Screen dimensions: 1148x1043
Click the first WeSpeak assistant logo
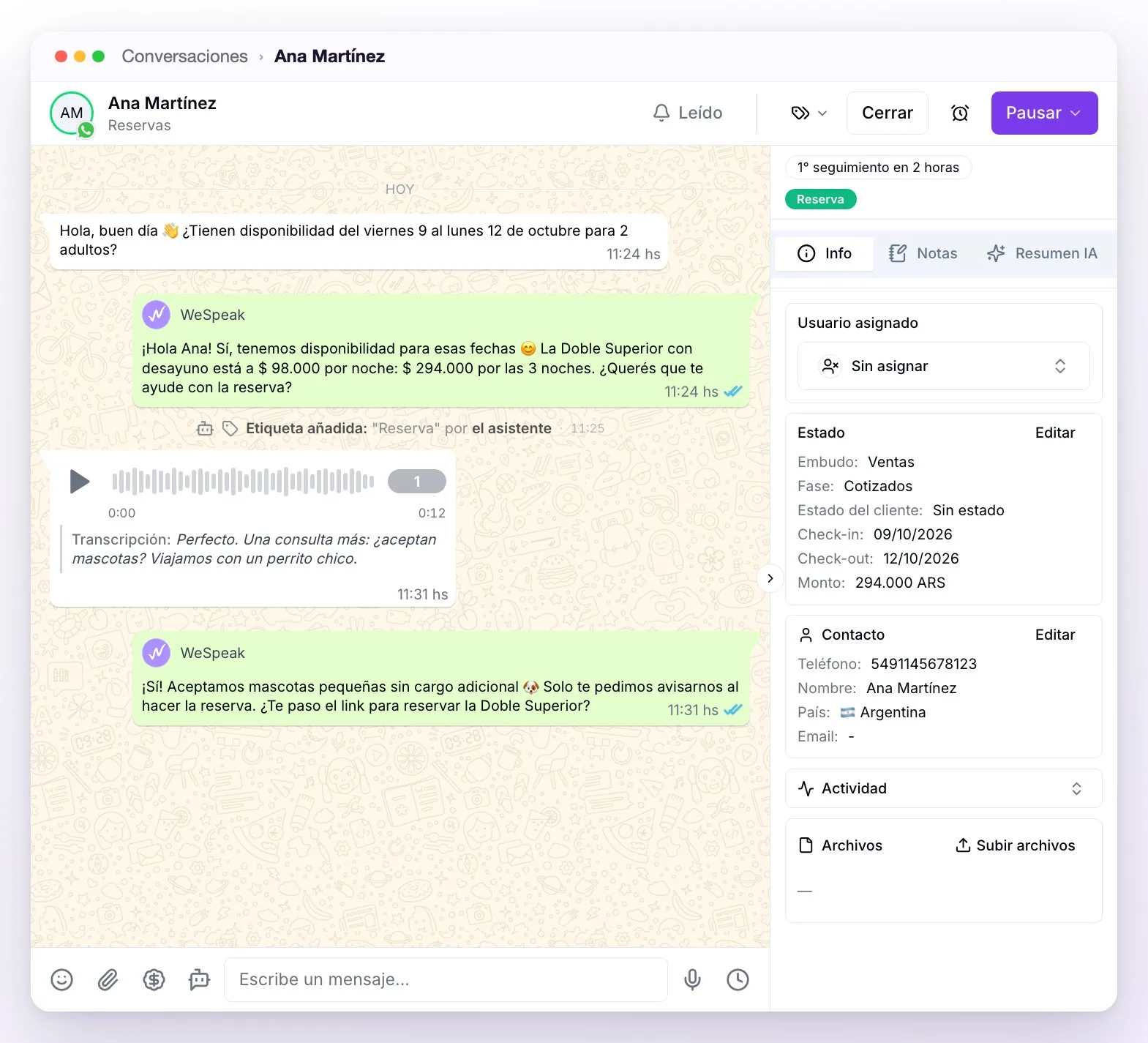pos(156,315)
